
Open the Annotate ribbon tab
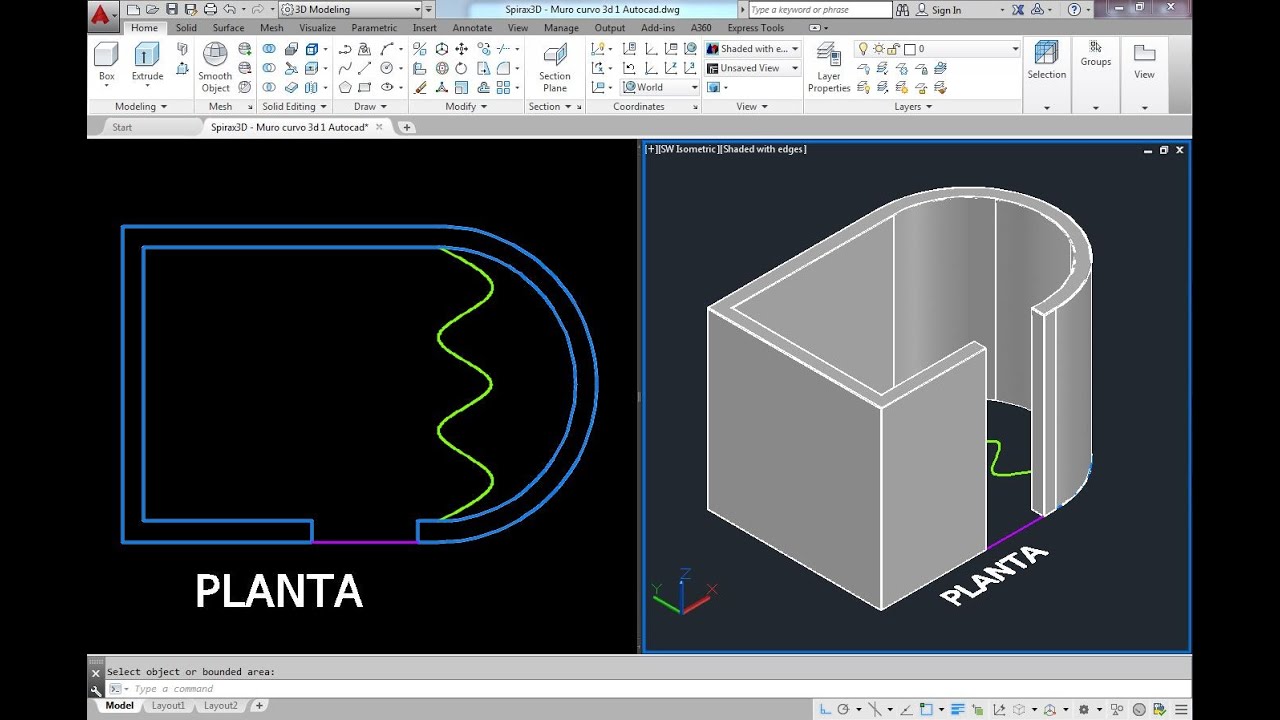click(472, 28)
